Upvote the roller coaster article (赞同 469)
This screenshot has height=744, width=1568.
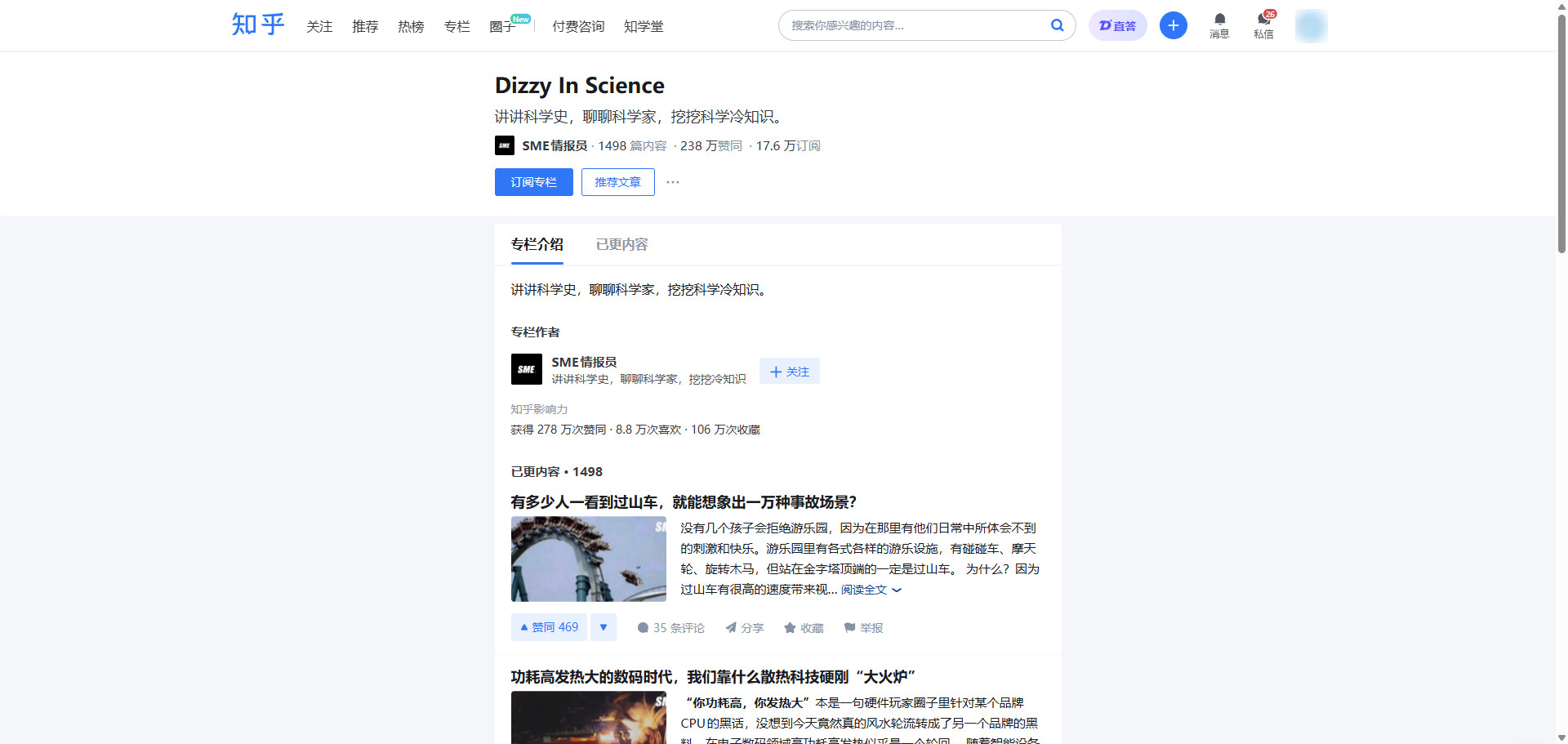(x=549, y=627)
